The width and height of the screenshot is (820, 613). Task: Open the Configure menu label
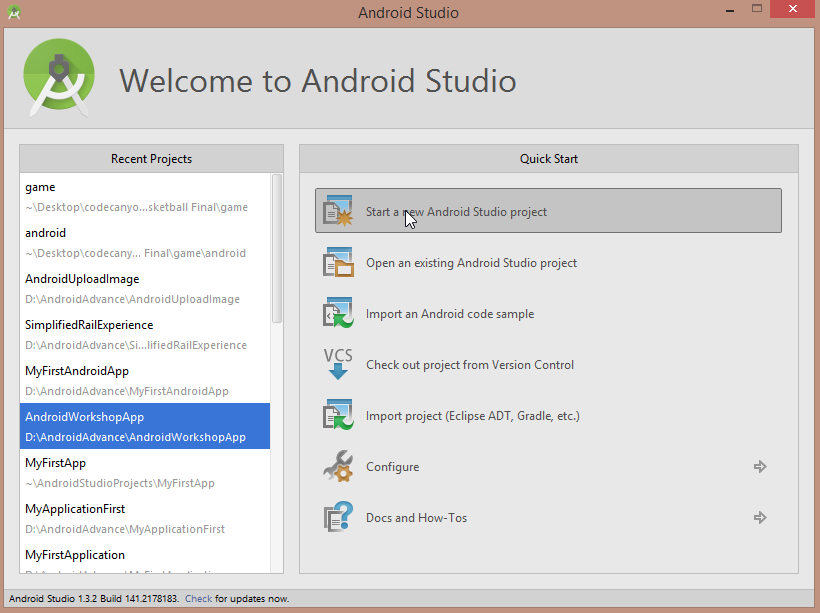click(x=392, y=467)
